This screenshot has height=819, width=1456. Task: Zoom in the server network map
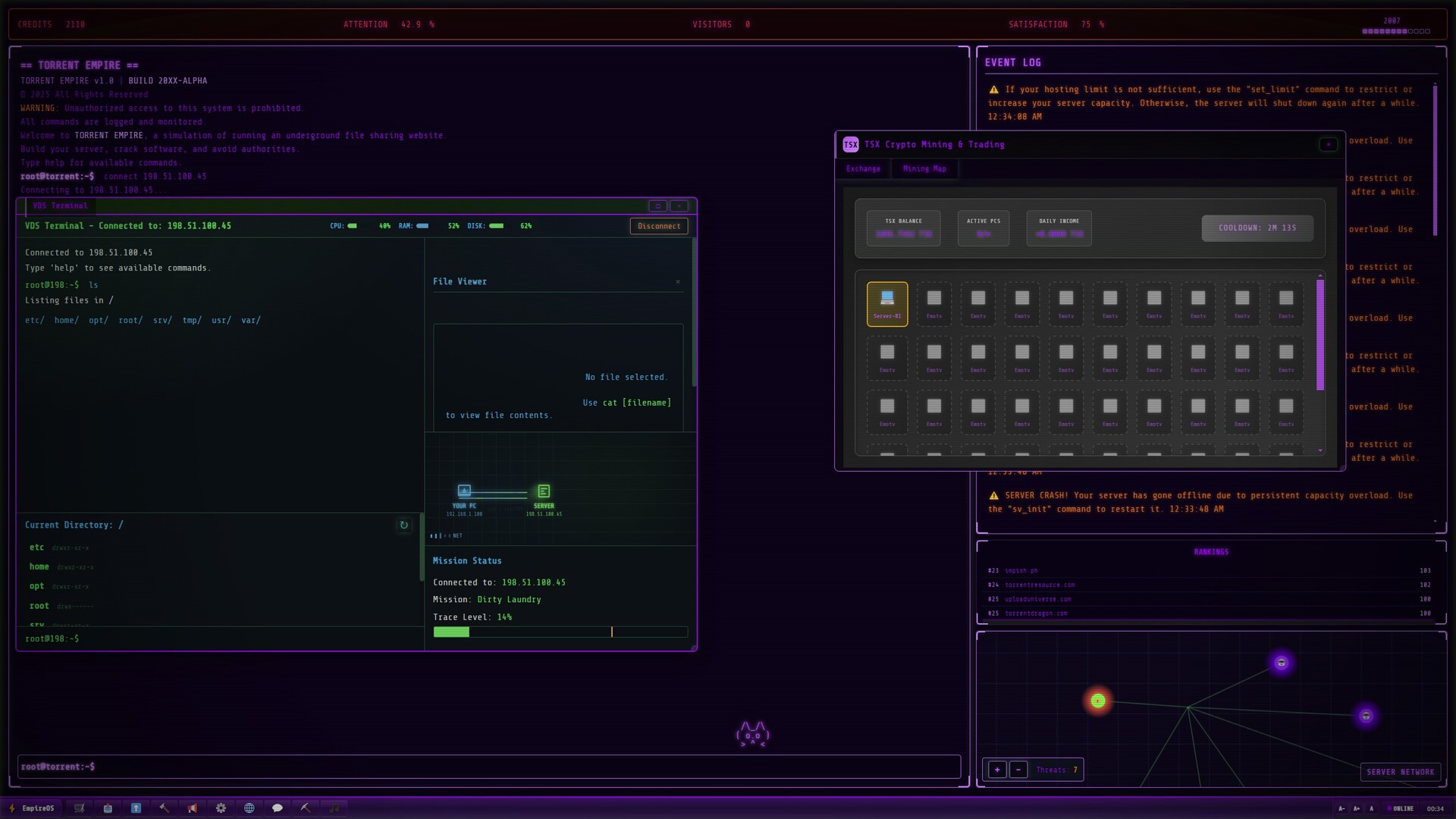coord(997,770)
